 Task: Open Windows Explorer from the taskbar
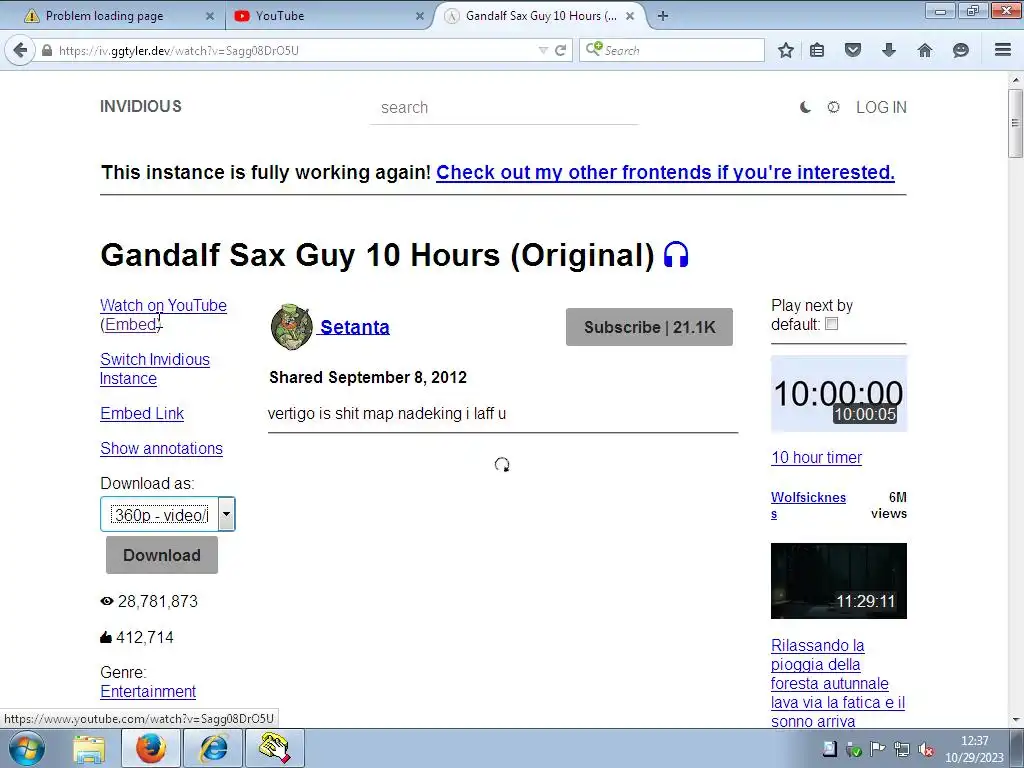click(x=89, y=748)
